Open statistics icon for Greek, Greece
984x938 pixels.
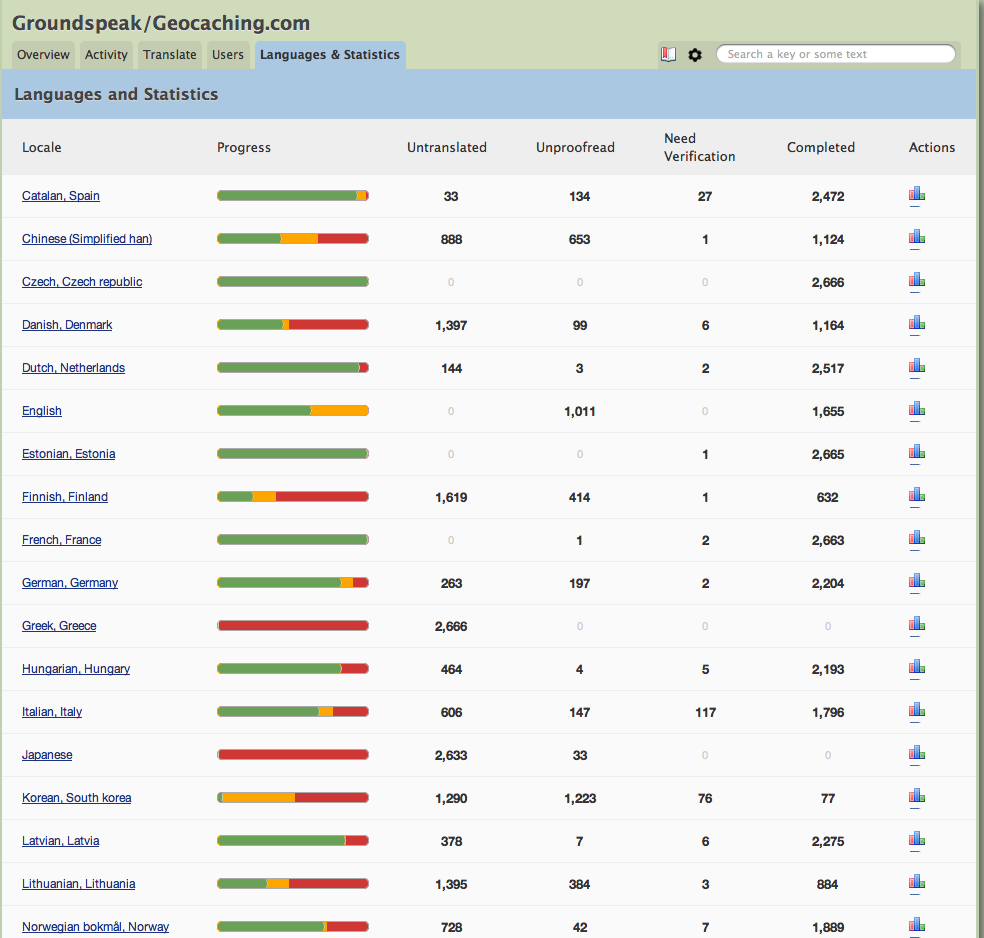point(916,625)
